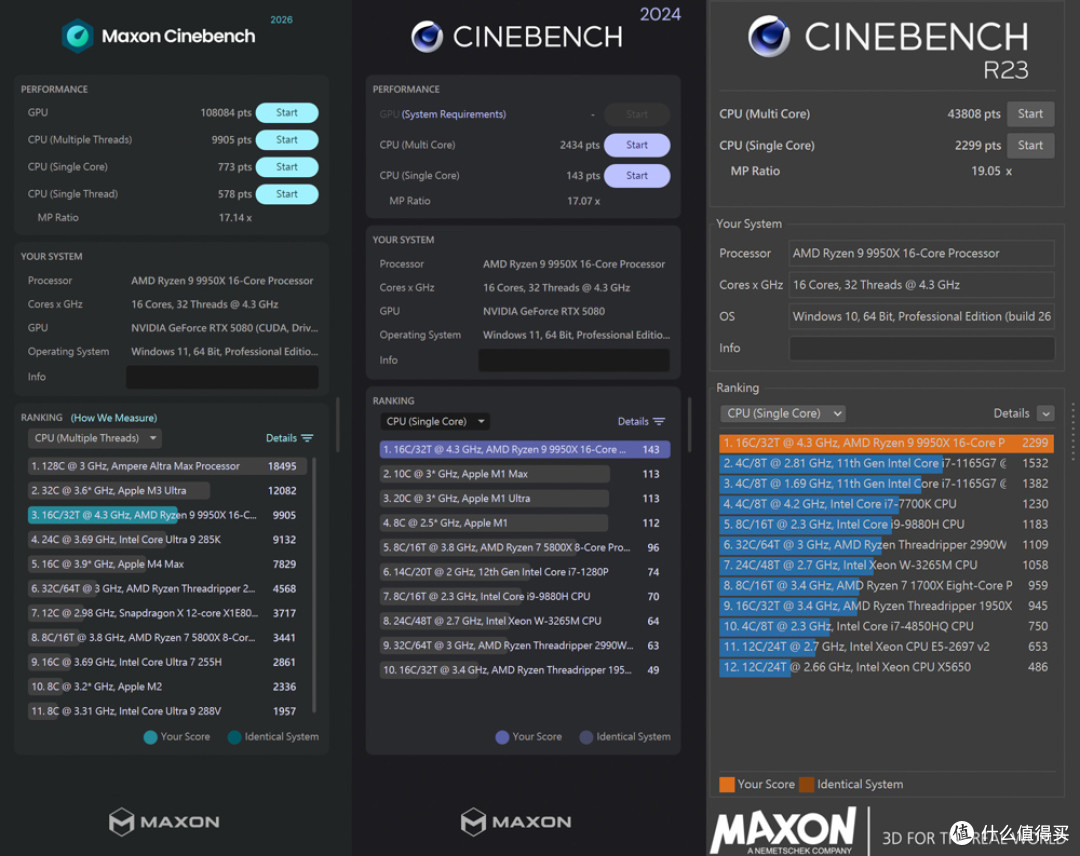This screenshot has width=1080, height=856.
Task: Select the Intel Core Ultra 7 255H row
Action: coord(167,662)
